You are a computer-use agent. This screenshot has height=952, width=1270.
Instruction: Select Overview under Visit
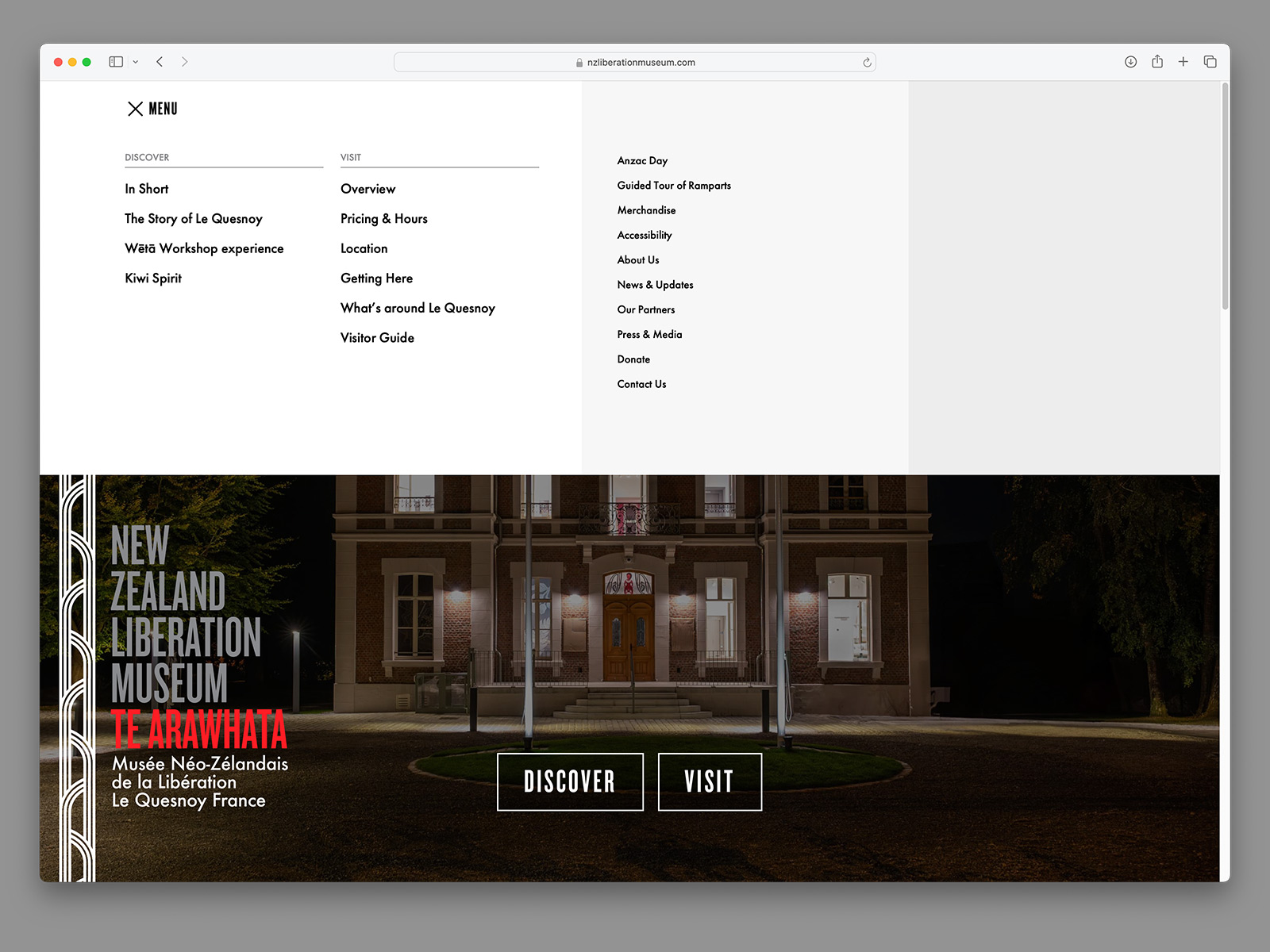(368, 189)
